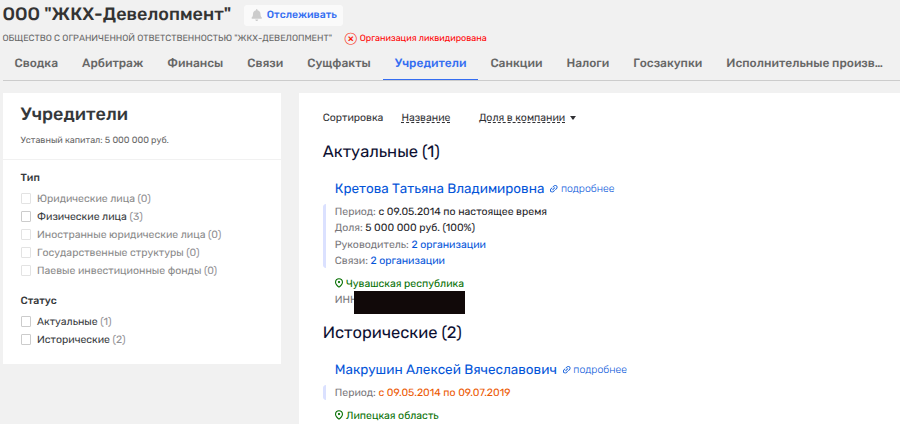Open the Исполнительные производства tab
This screenshot has height=424, width=900.
tap(804, 63)
